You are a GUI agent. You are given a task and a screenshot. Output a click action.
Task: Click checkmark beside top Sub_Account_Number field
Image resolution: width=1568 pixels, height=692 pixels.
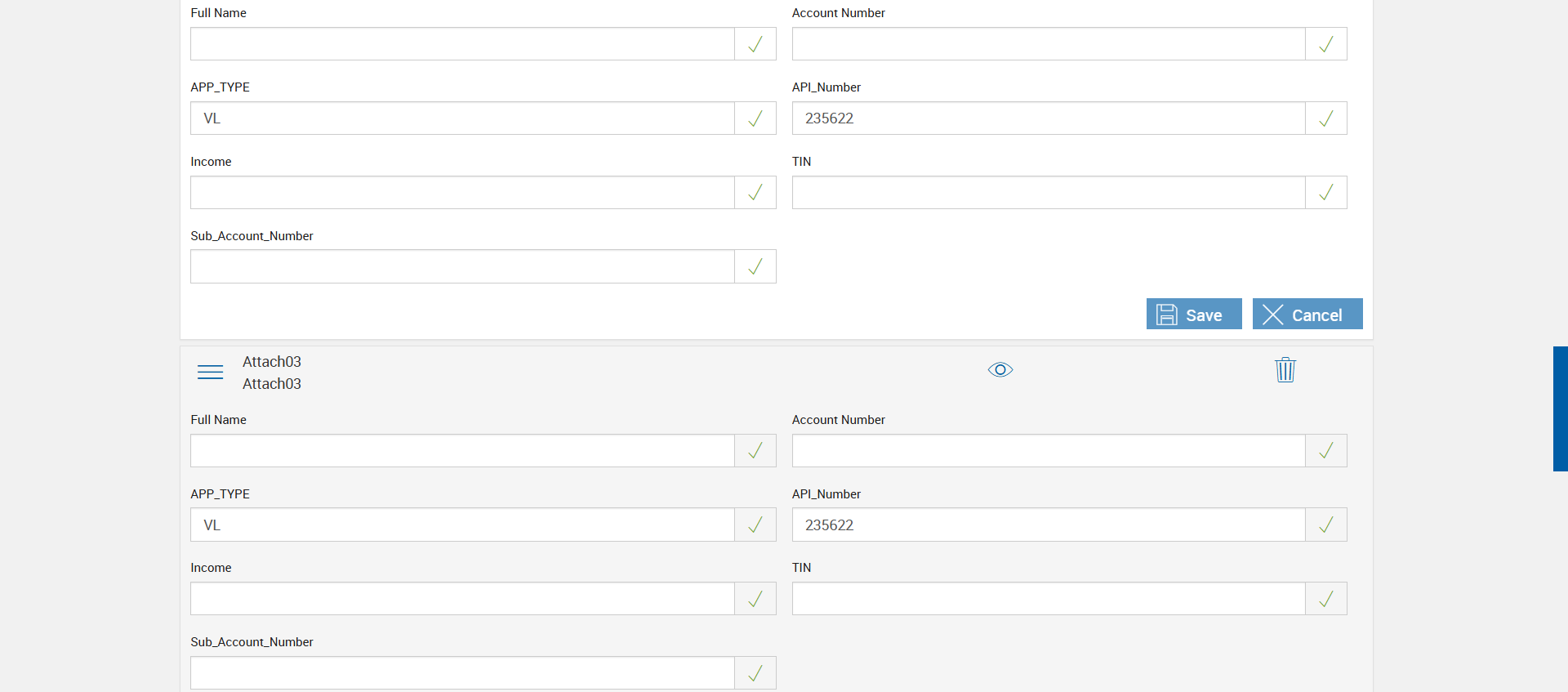tap(755, 266)
